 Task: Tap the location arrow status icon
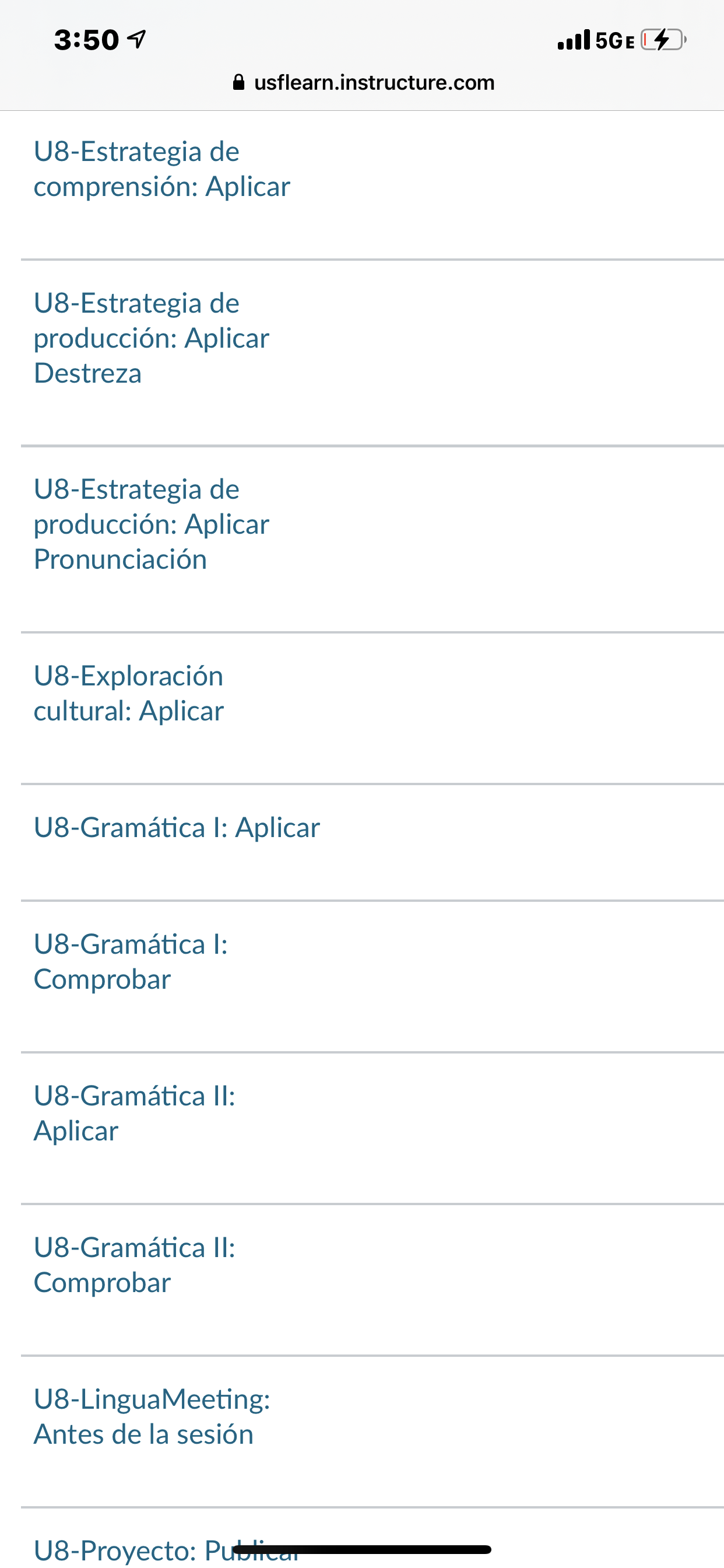click(137, 40)
